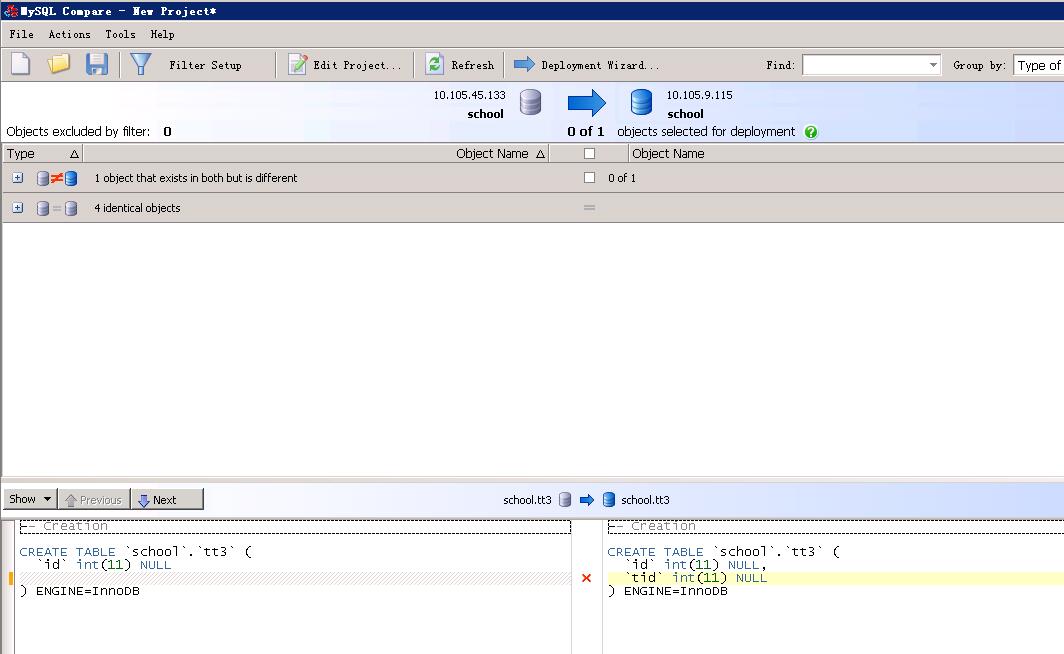Click the orange change marker in left script margin
This screenshot has width=1064, height=654.
(10, 578)
